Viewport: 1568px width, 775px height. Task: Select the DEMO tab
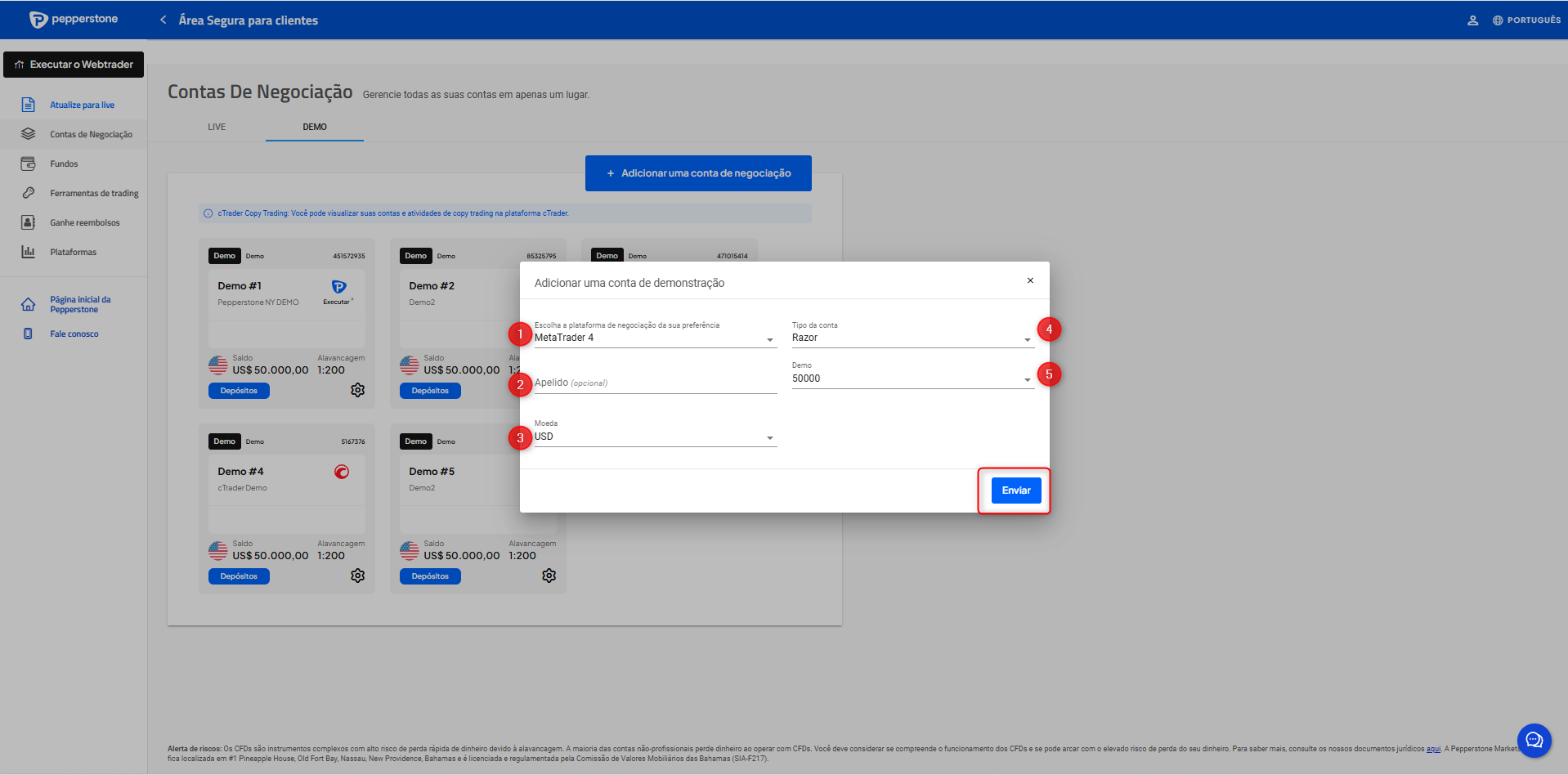click(315, 127)
